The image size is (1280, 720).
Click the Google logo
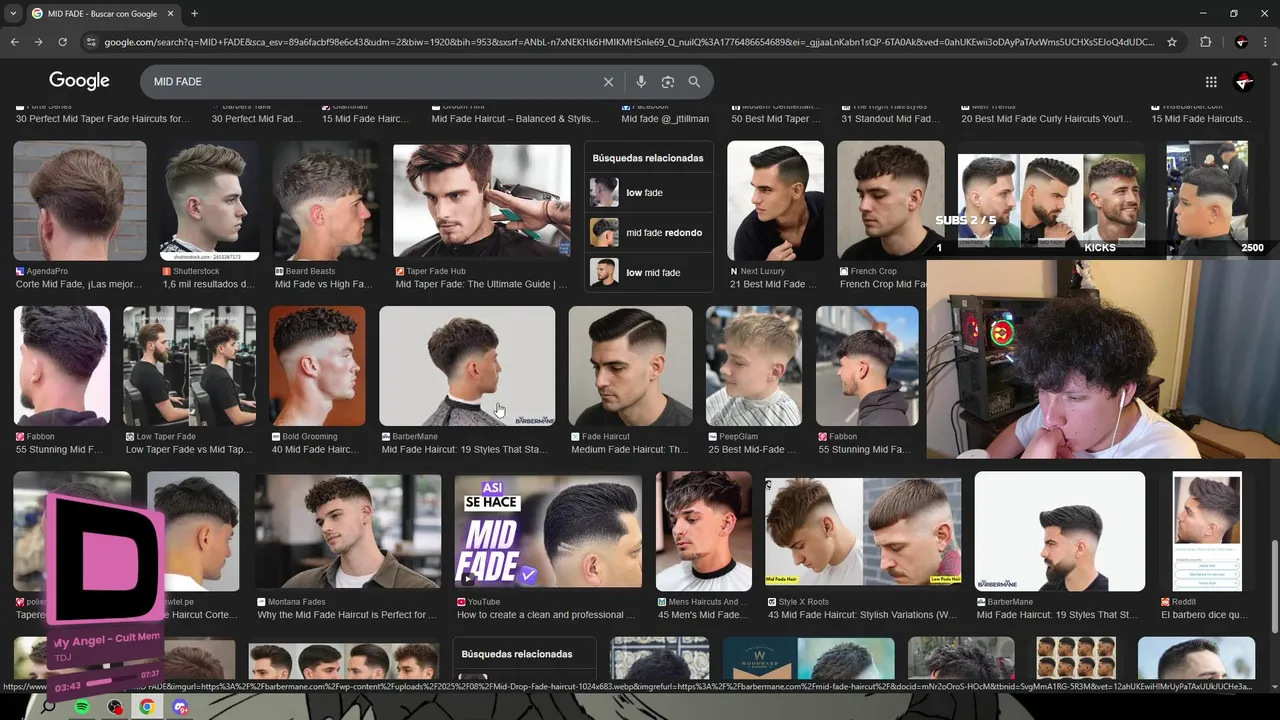(x=79, y=81)
